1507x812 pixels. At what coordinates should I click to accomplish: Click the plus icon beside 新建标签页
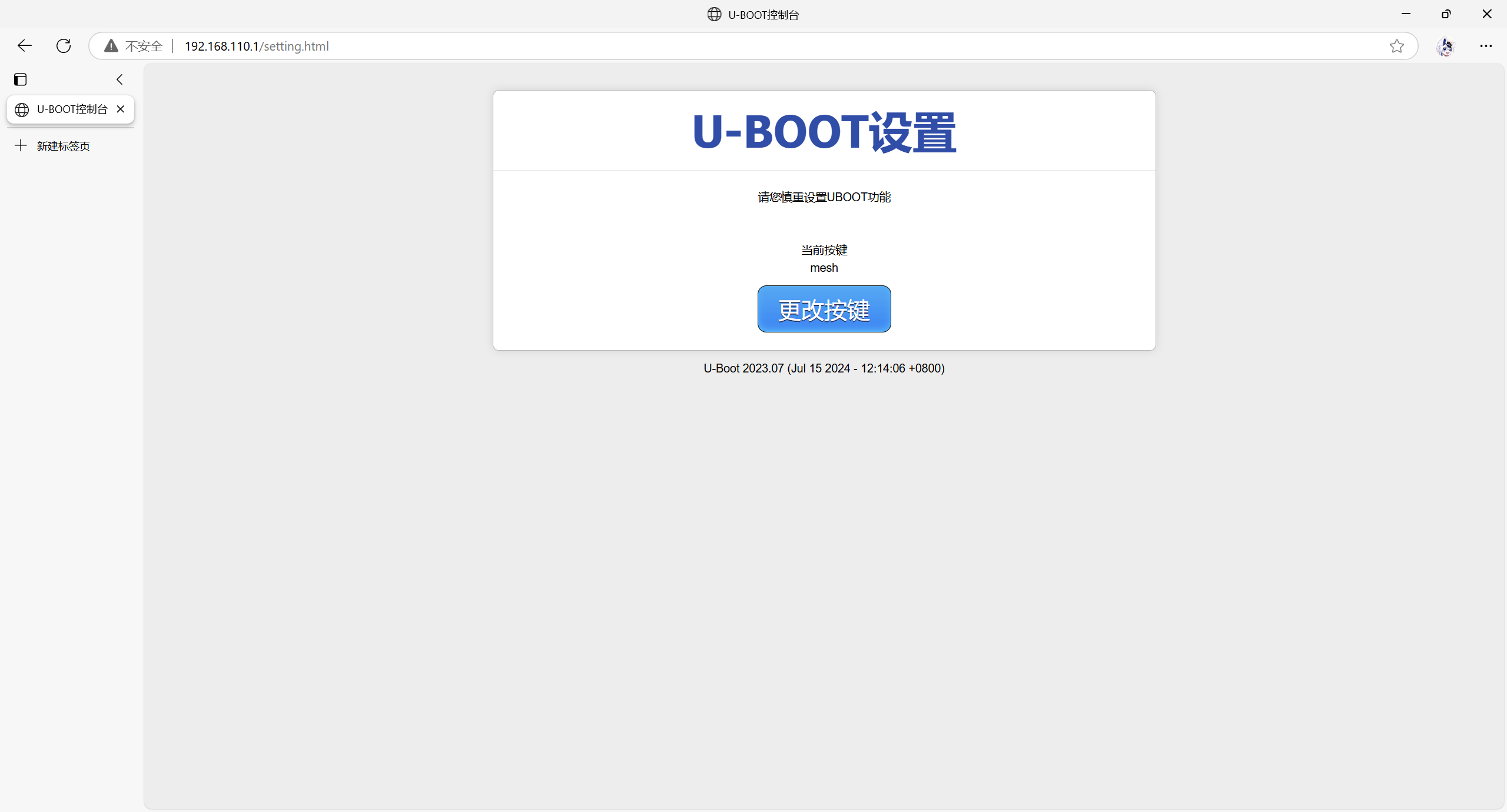(x=21, y=145)
